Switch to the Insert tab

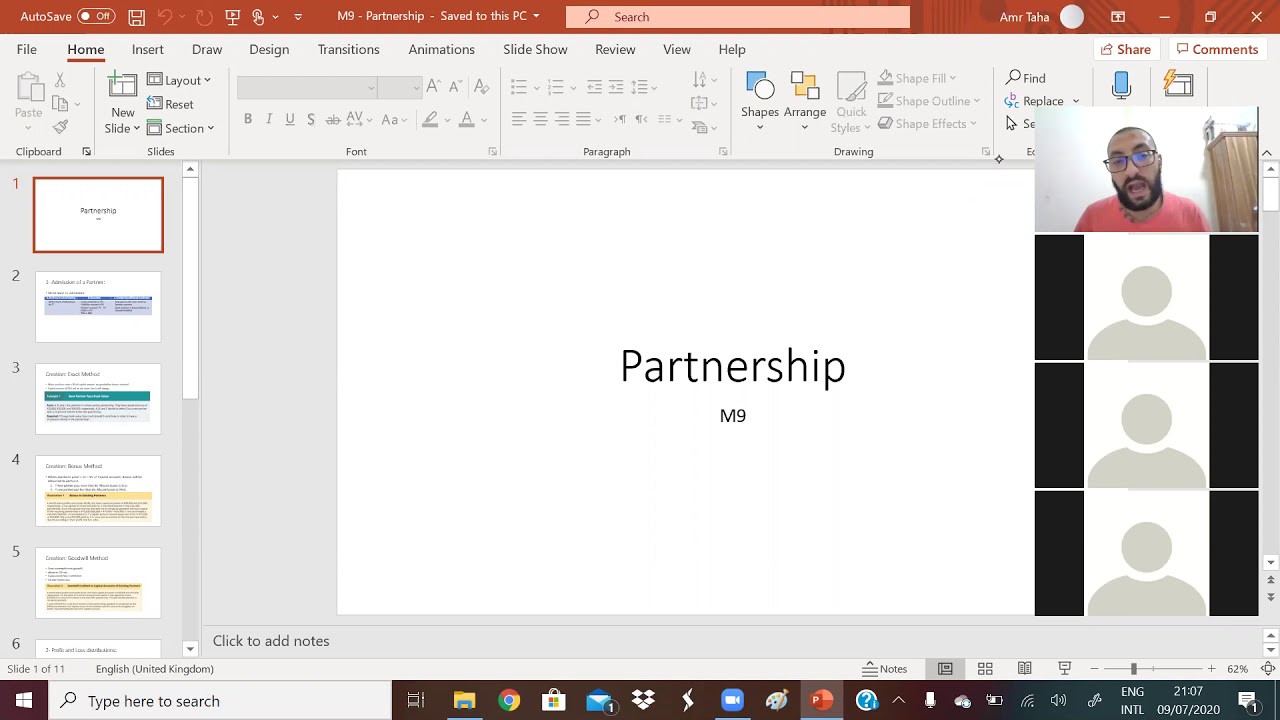coord(147,49)
